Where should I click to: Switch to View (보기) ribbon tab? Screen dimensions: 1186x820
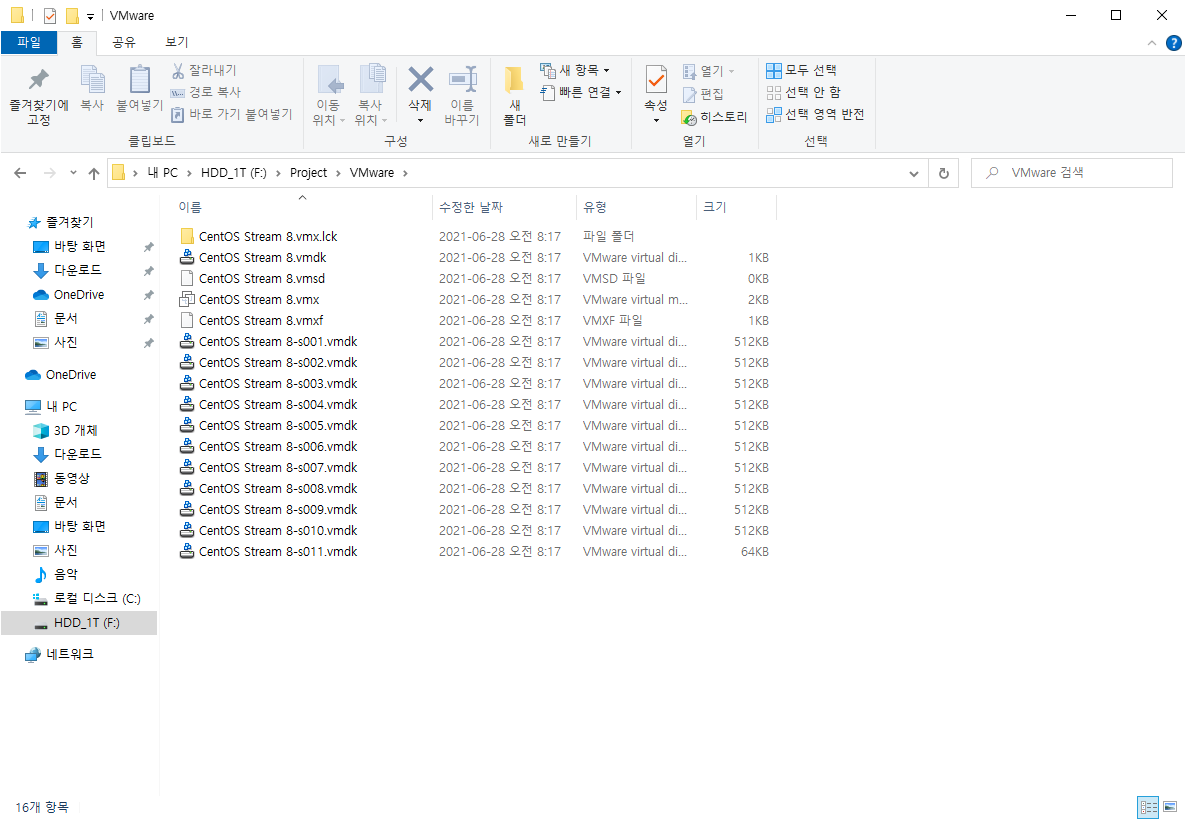176,42
